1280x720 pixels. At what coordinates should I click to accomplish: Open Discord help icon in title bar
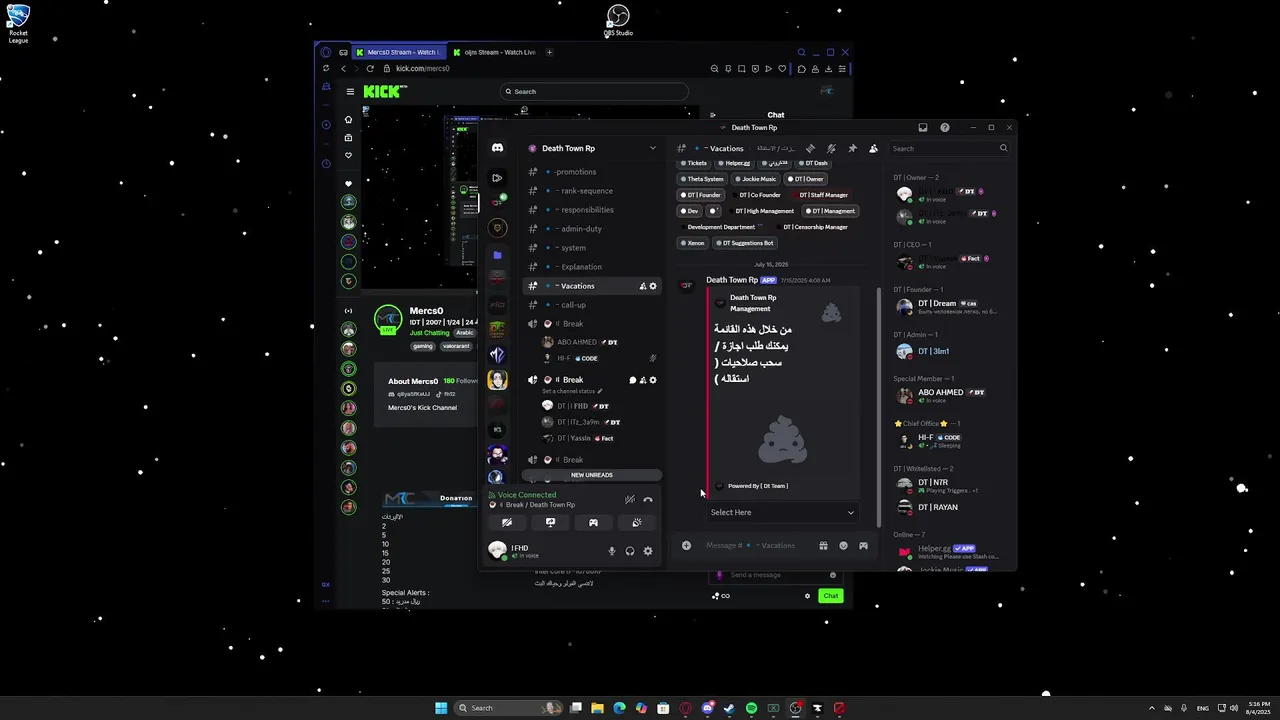945,128
